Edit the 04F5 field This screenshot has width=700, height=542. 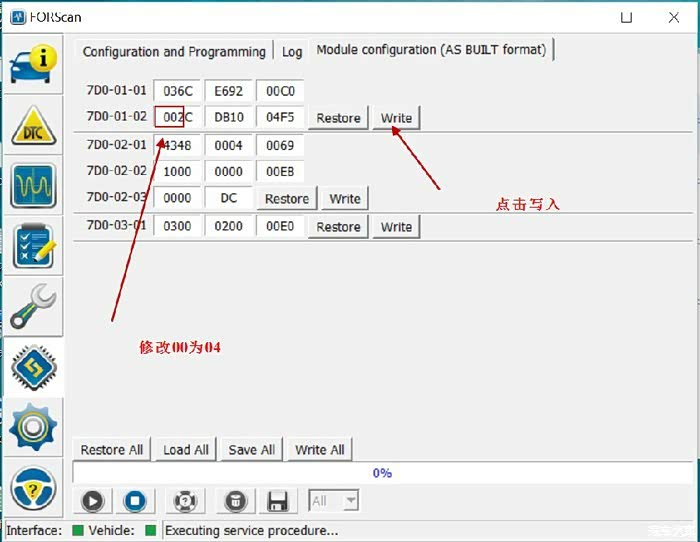[x=280, y=117]
